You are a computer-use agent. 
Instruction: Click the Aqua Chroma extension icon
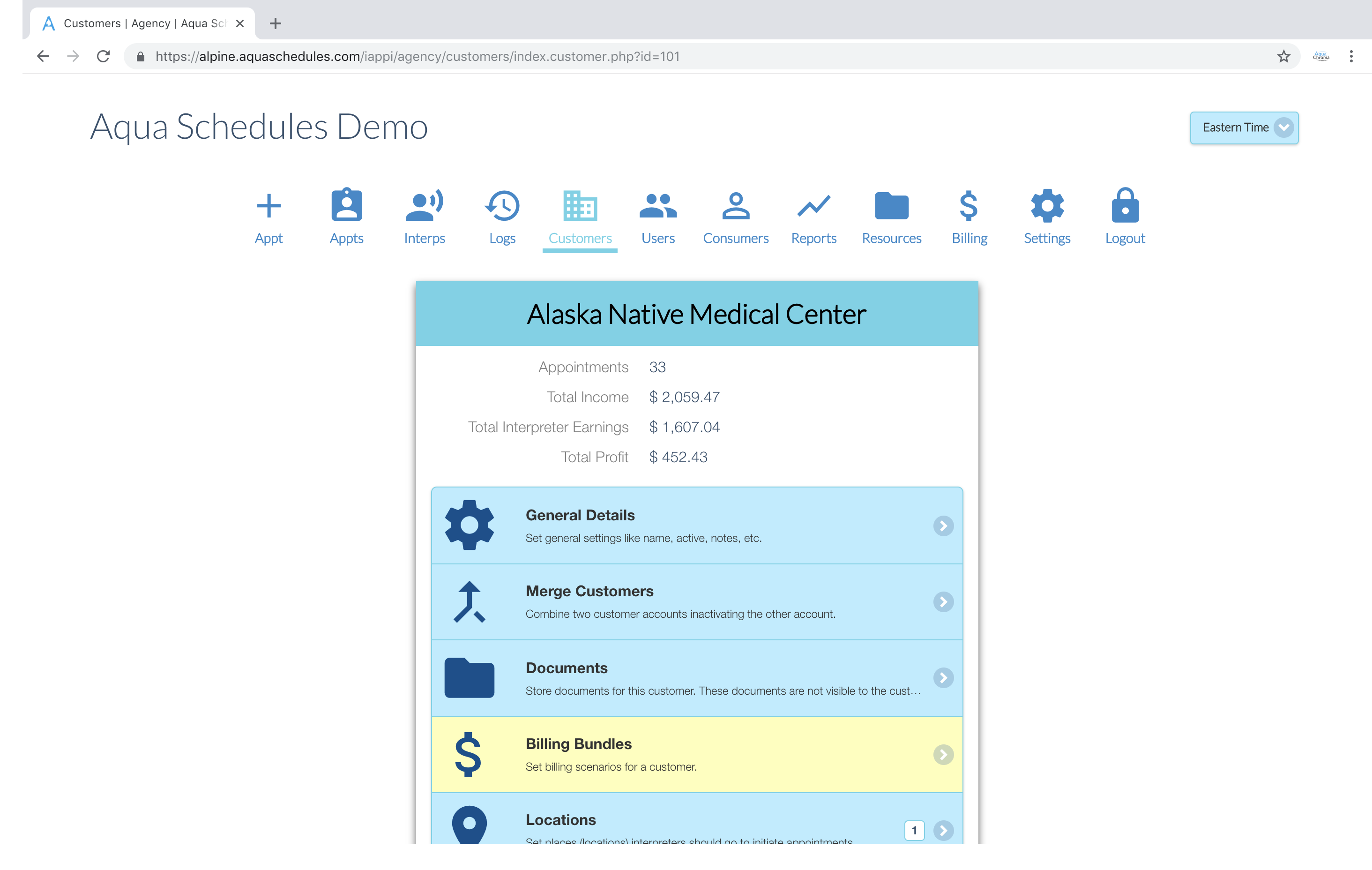click(1321, 56)
